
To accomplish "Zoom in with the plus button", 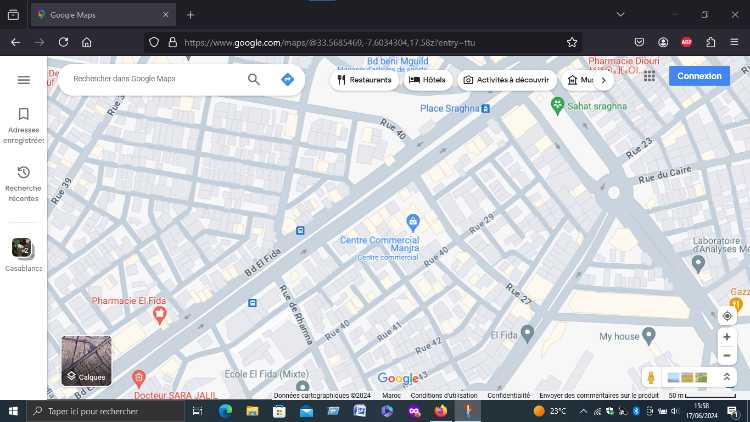I will (x=727, y=337).
